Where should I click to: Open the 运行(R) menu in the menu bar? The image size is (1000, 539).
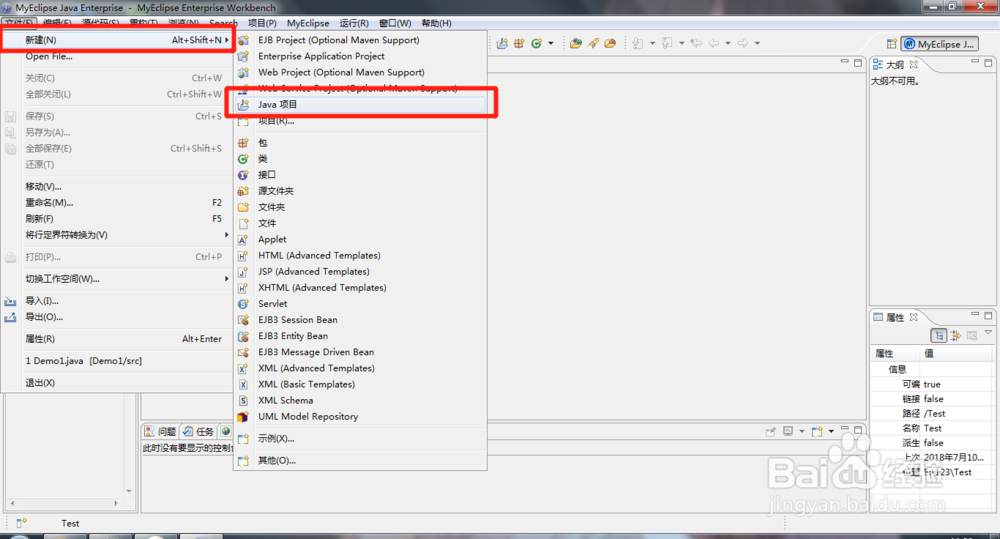(x=354, y=23)
